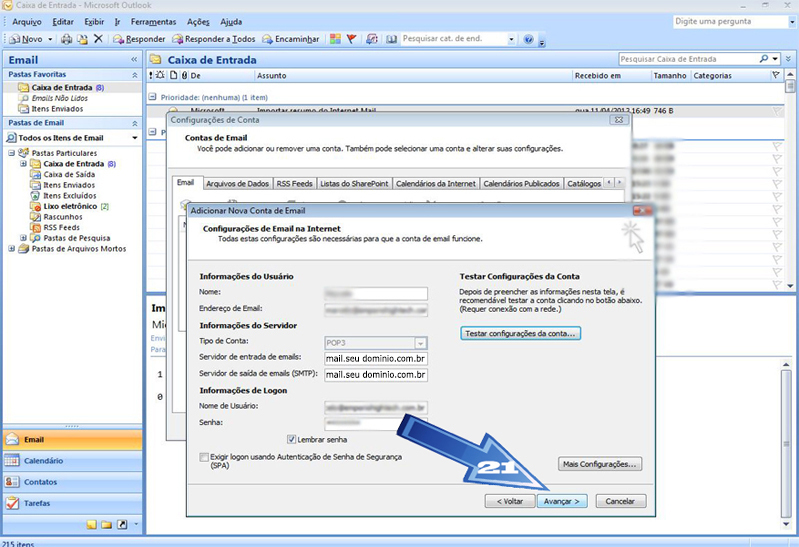Click the Importance exclamation column header

151,75
